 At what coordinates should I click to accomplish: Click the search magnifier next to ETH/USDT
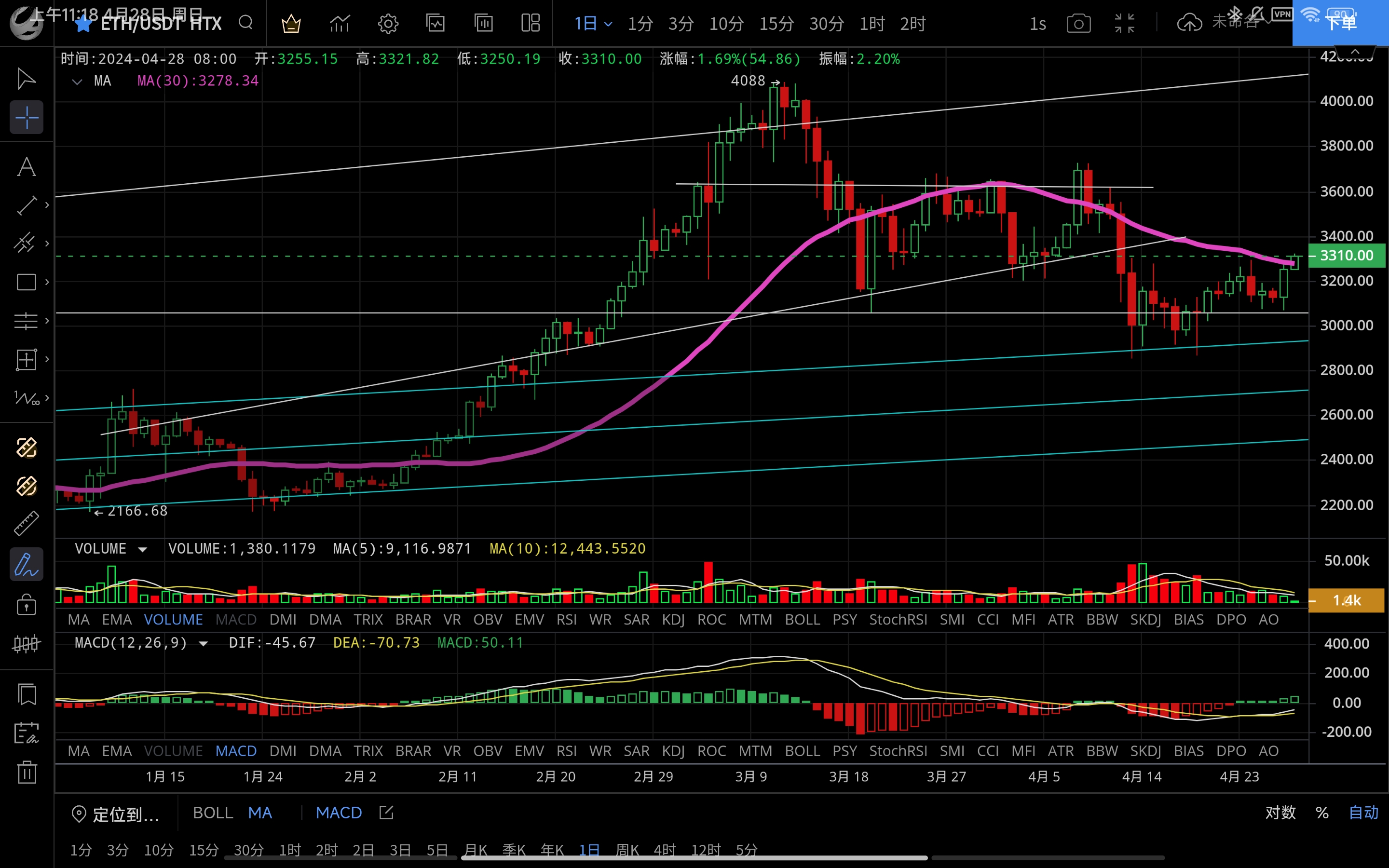(245, 23)
